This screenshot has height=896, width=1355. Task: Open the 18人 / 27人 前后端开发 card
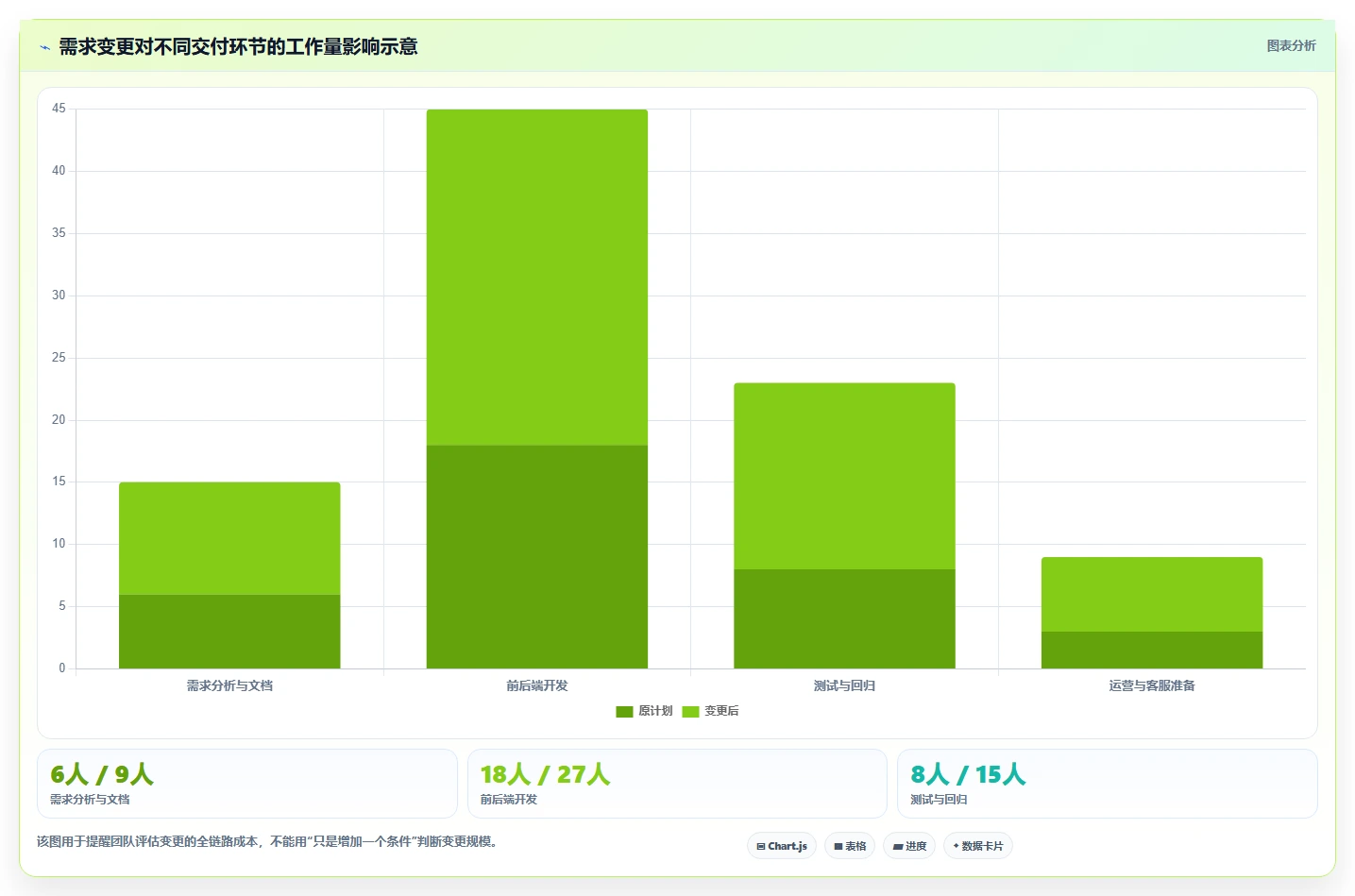[x=677, y=784]
